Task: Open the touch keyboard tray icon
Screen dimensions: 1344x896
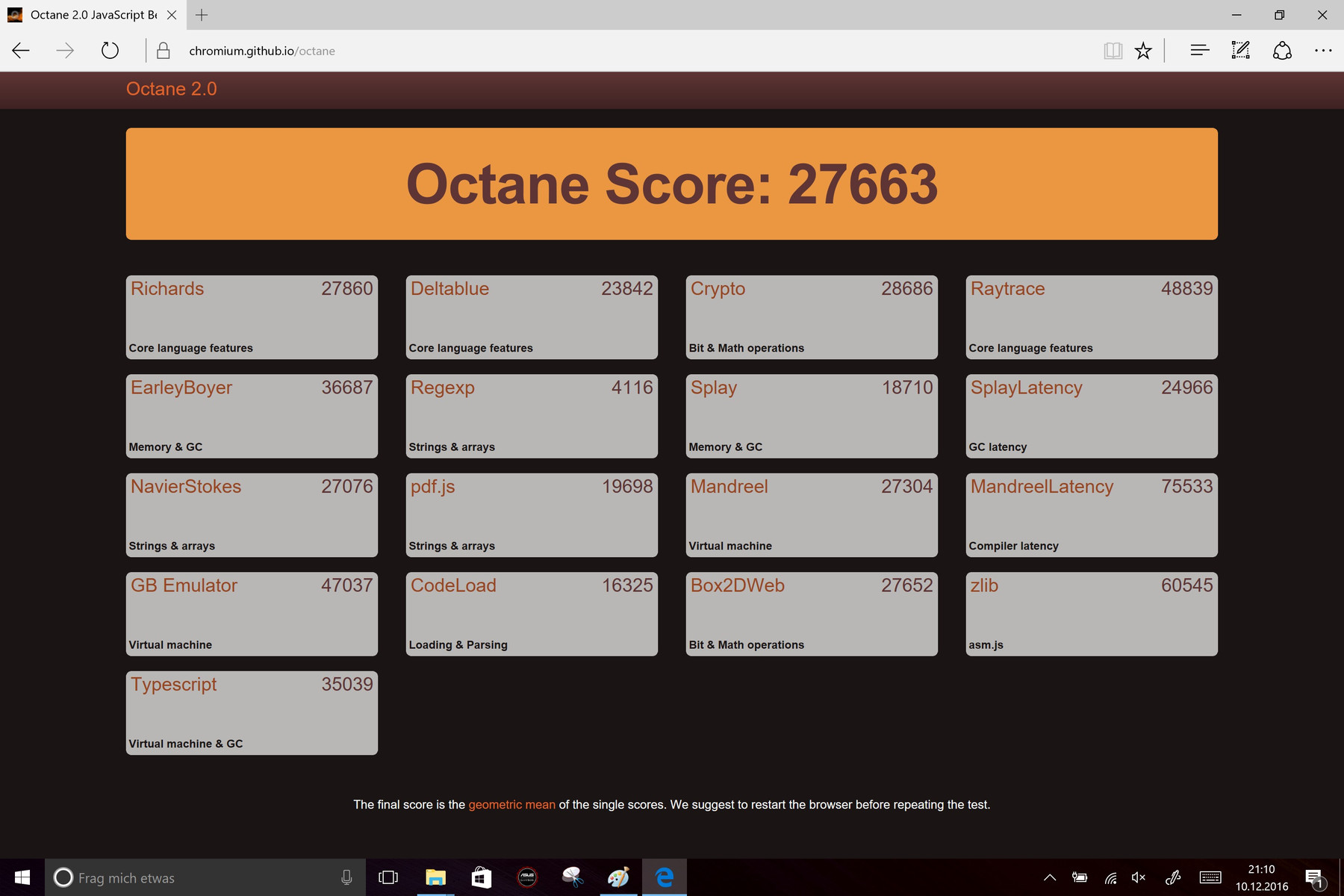Action: pyautogui.click(x=1210, y=877)
